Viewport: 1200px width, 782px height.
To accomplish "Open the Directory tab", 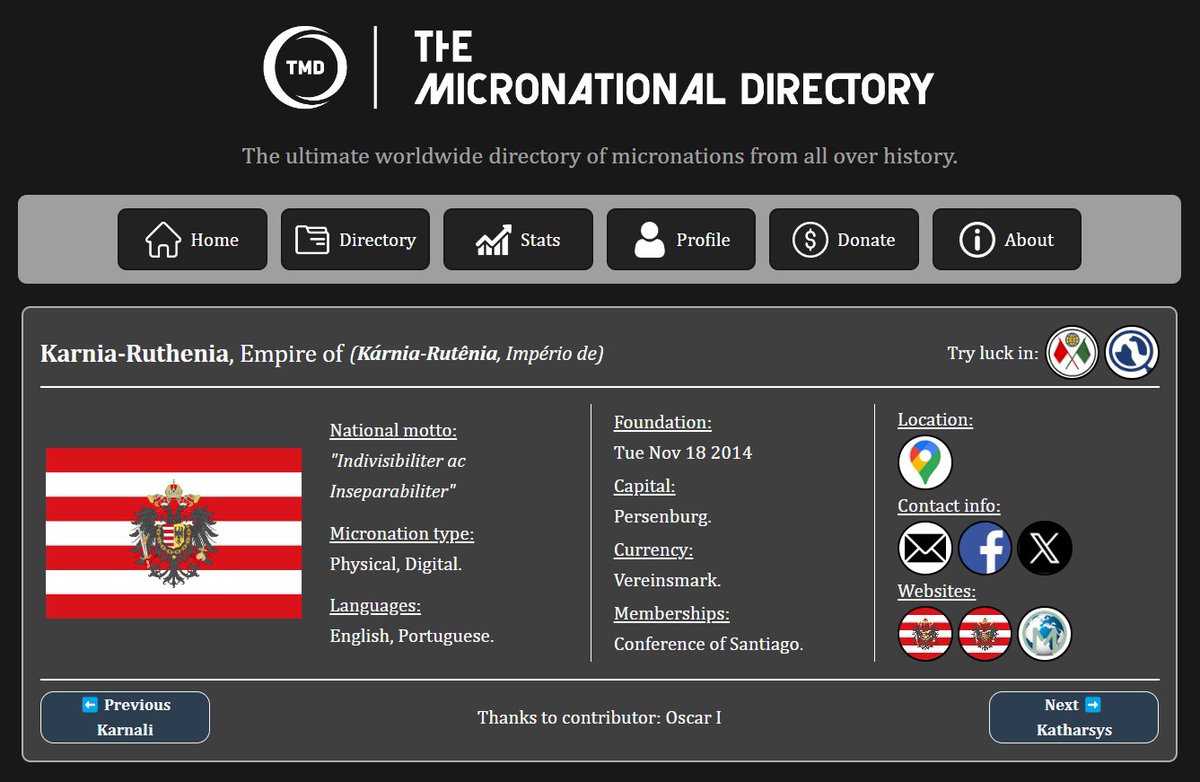I will (355, 239).
